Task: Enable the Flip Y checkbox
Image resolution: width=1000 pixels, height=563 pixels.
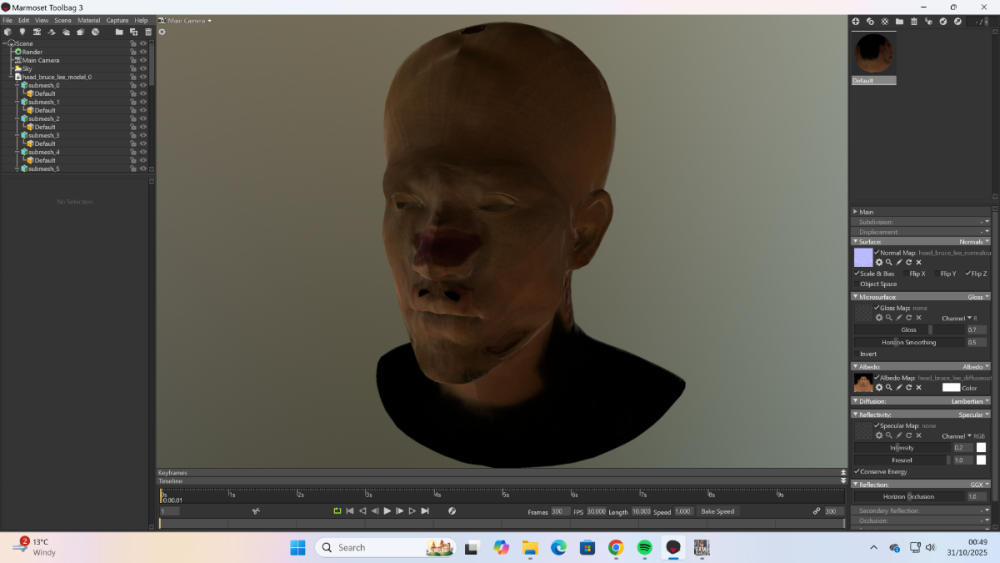Action: click(x=937, y=274)
